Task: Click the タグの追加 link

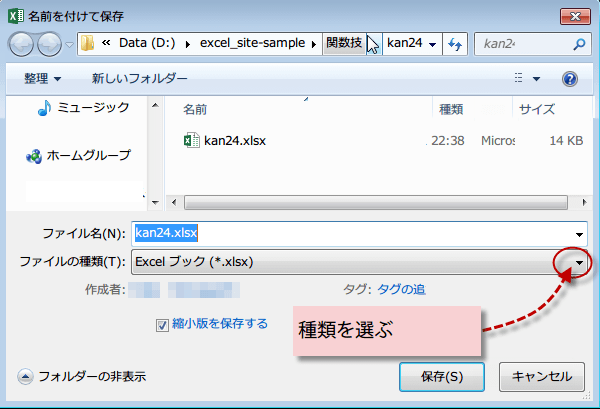Action: [x=401, y=289]
